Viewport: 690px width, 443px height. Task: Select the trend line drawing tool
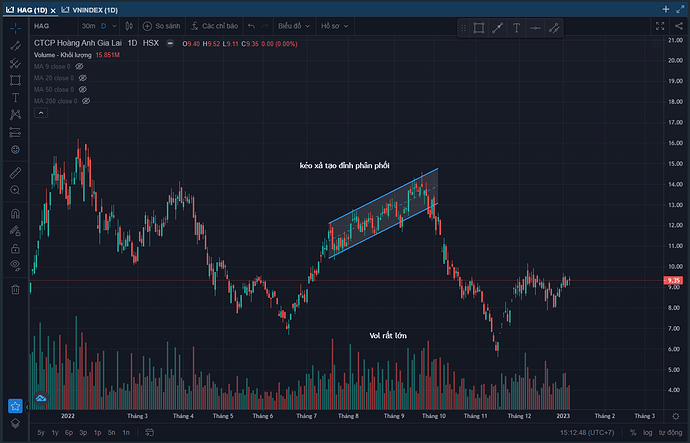(15, 46)
